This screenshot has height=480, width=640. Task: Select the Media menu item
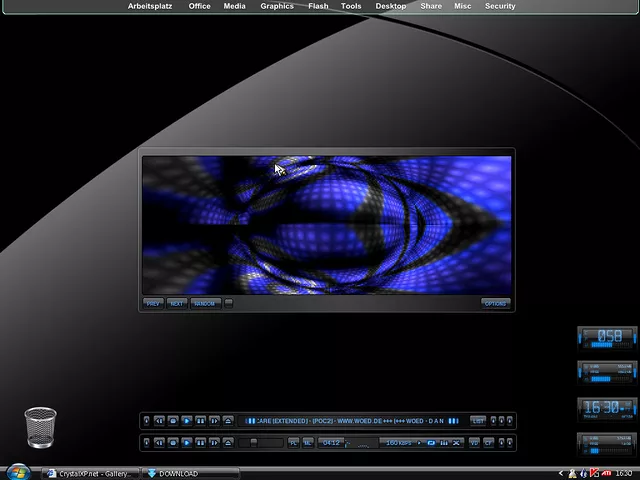tap(234, 6)
